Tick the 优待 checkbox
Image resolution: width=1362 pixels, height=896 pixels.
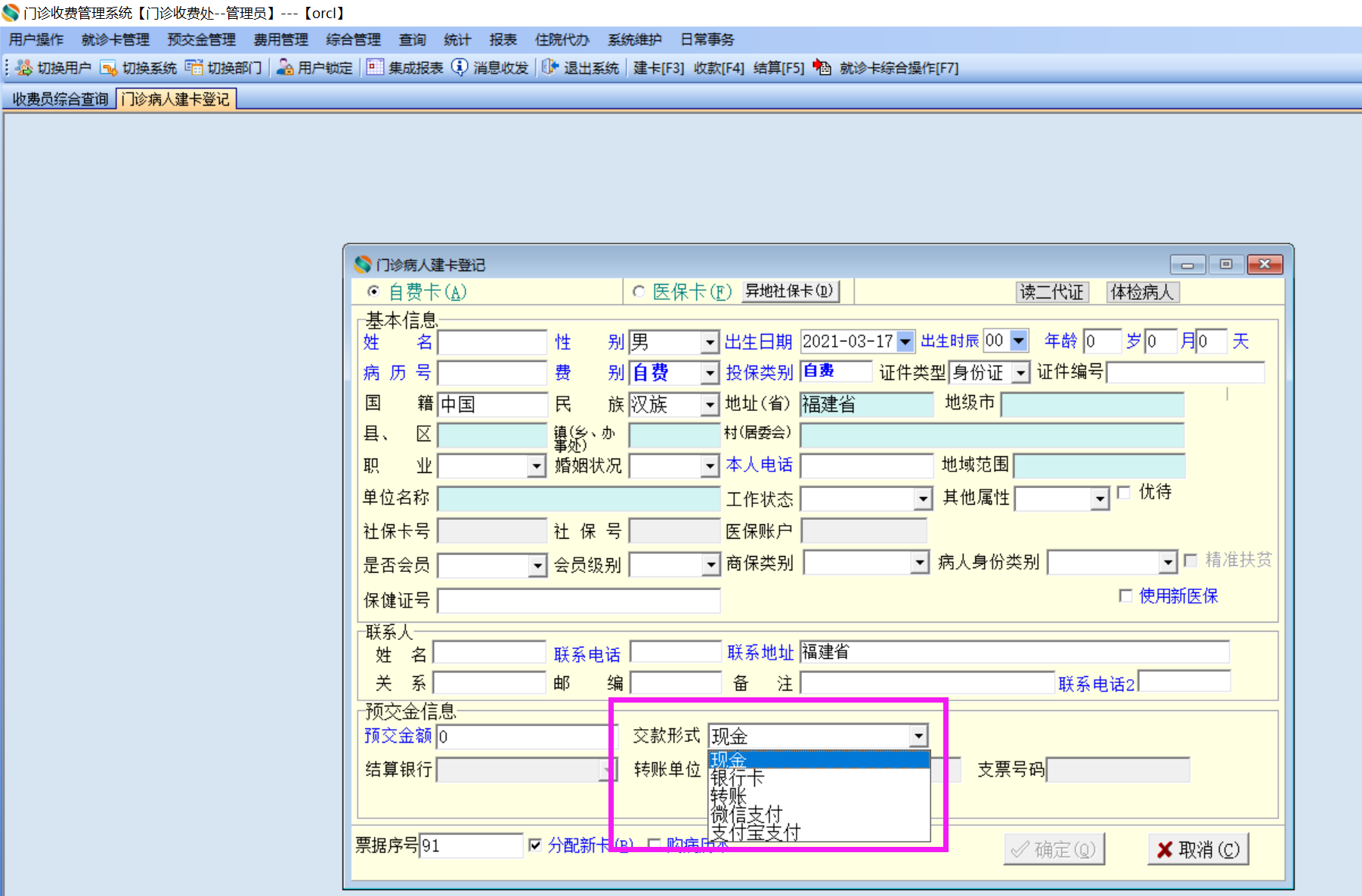click(1124, 493)
